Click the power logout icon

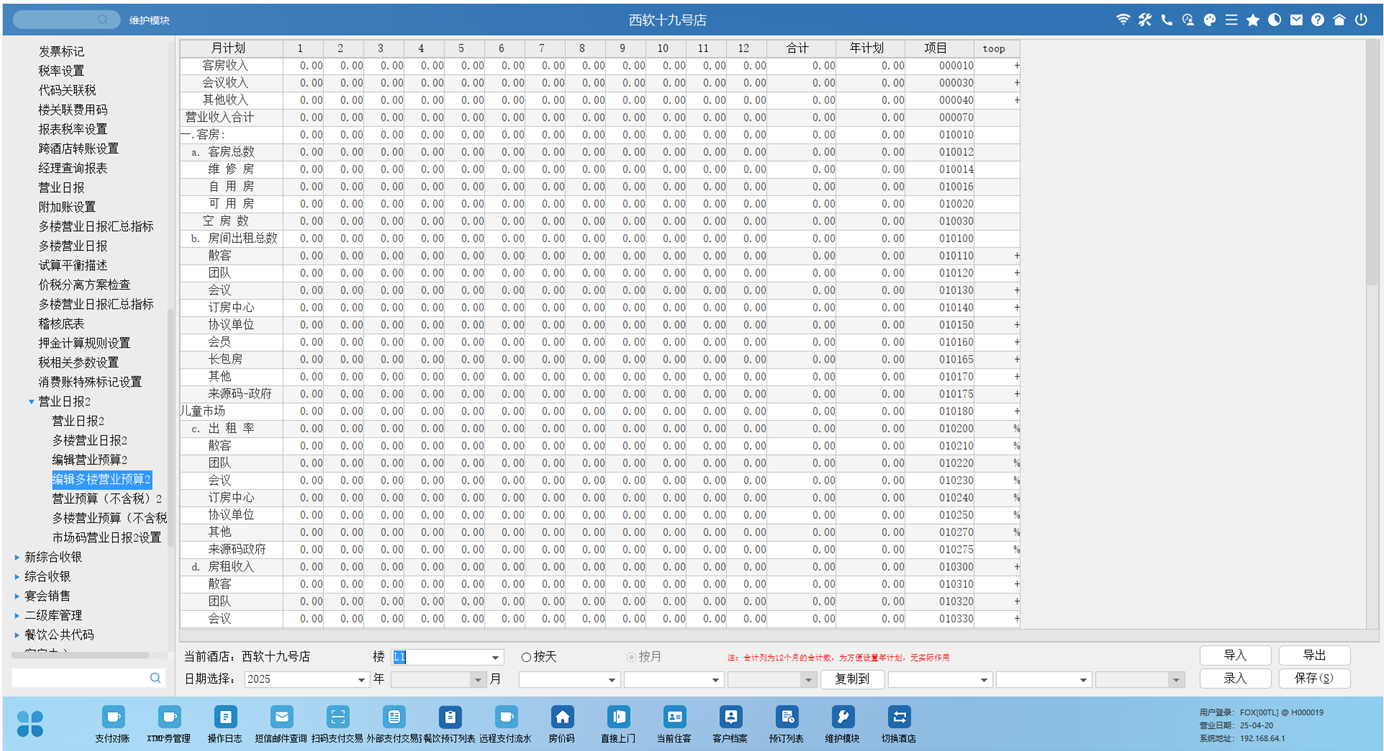1361,20
